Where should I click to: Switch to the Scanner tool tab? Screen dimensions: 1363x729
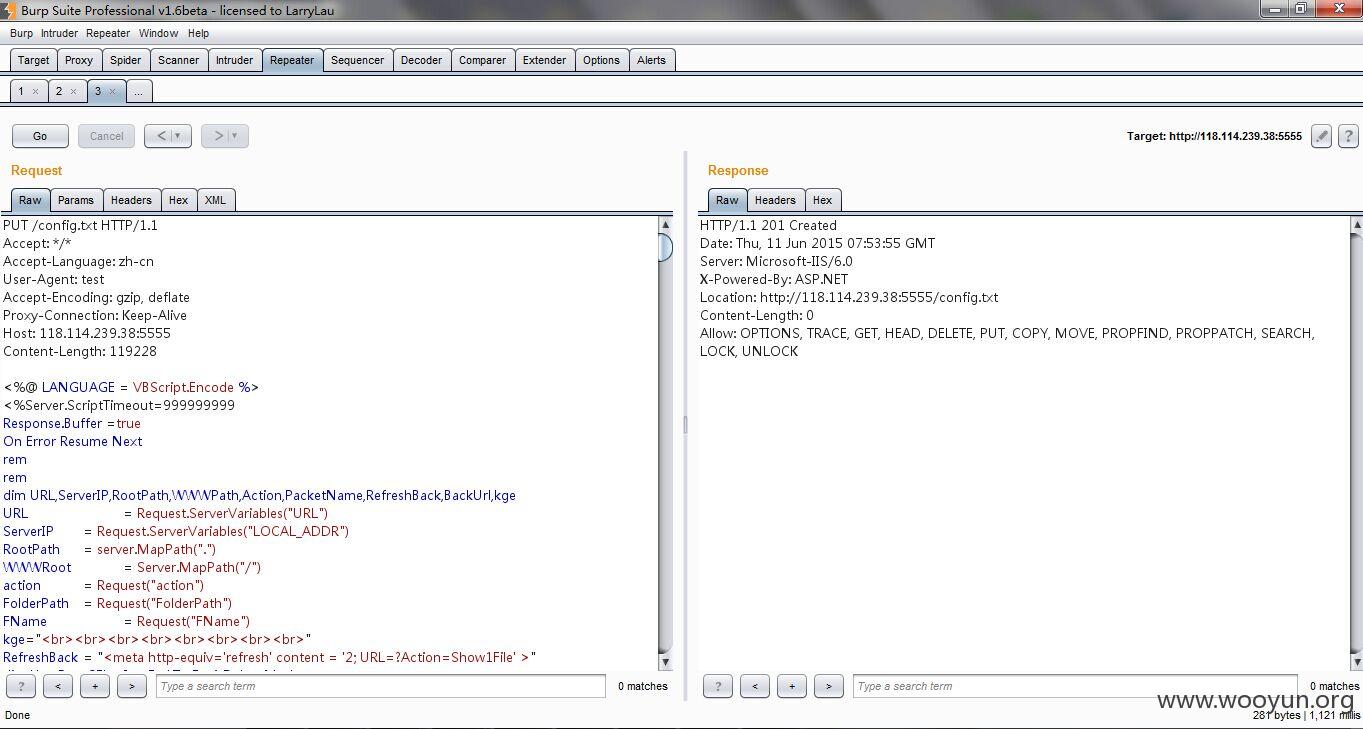(179, 60)
